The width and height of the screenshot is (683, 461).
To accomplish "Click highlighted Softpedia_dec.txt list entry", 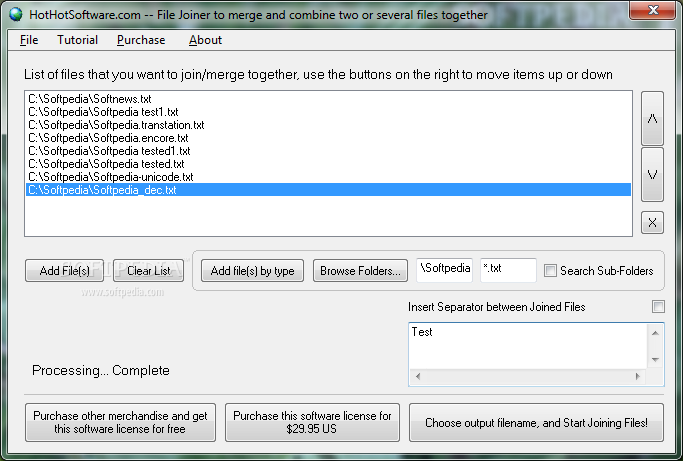I will coord(328,190).
